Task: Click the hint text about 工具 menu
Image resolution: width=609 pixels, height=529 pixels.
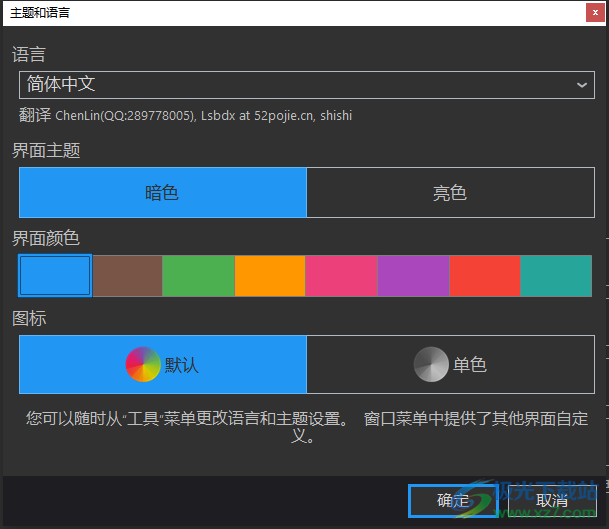Action: tap(307, 428)
